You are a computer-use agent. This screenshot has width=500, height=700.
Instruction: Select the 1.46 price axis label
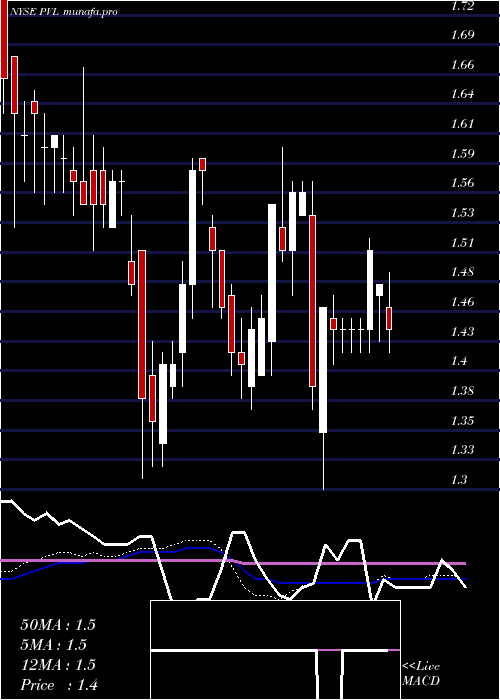pos(463,302)
